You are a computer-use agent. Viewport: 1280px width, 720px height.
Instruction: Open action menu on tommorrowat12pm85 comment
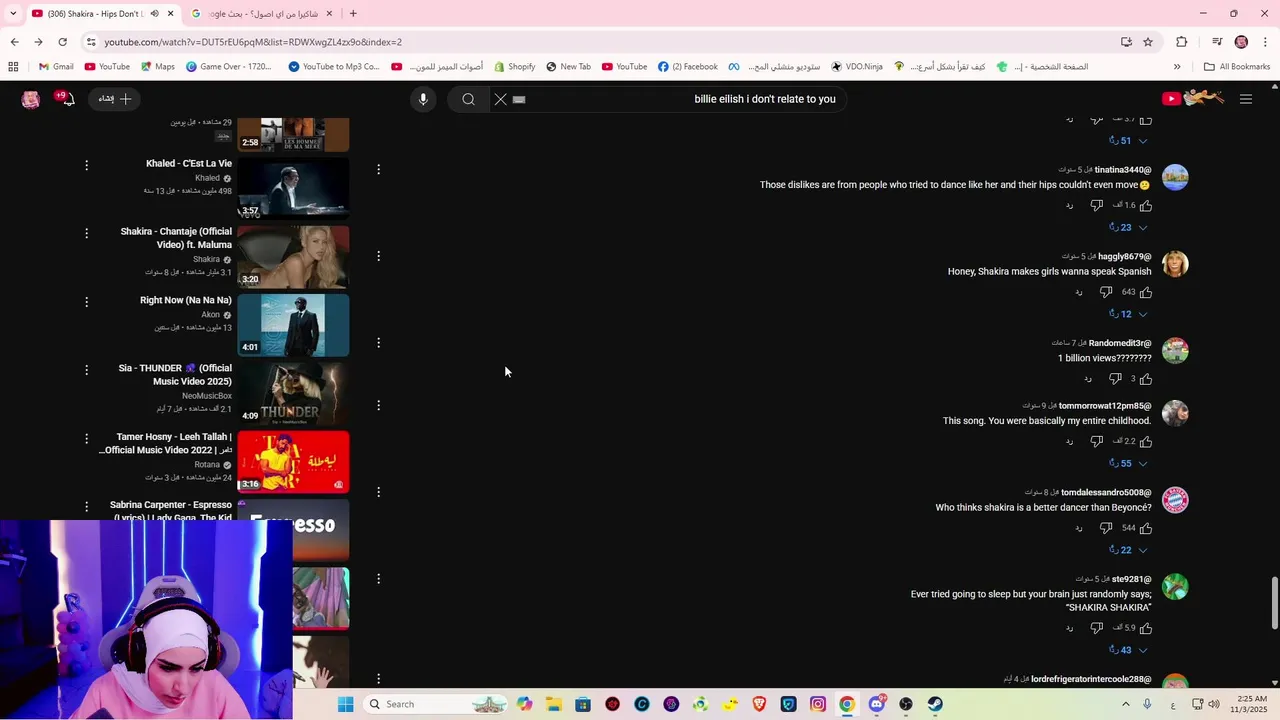(x=378, y=405)
